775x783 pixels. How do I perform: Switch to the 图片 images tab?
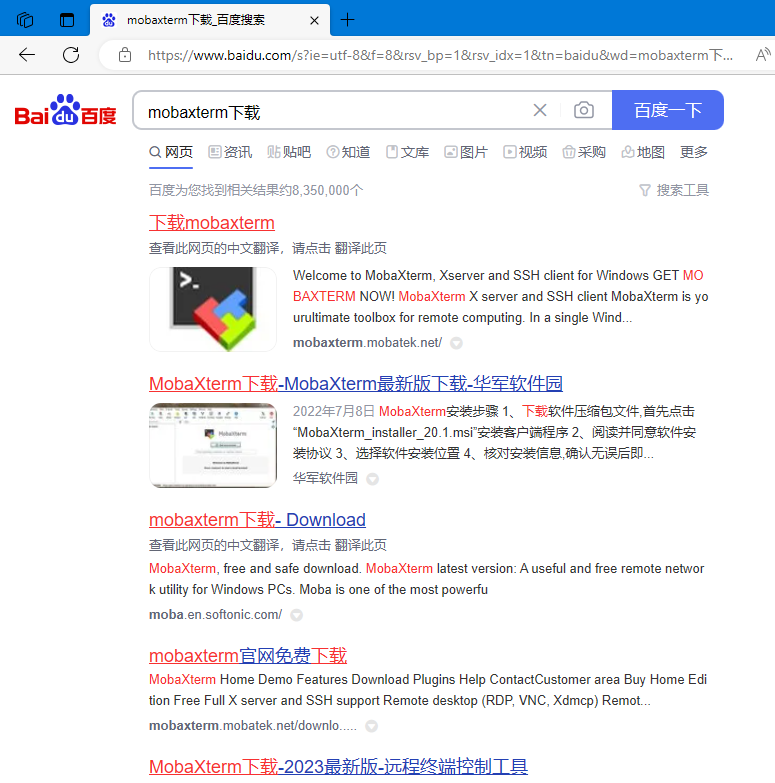[x=466, y=152]
